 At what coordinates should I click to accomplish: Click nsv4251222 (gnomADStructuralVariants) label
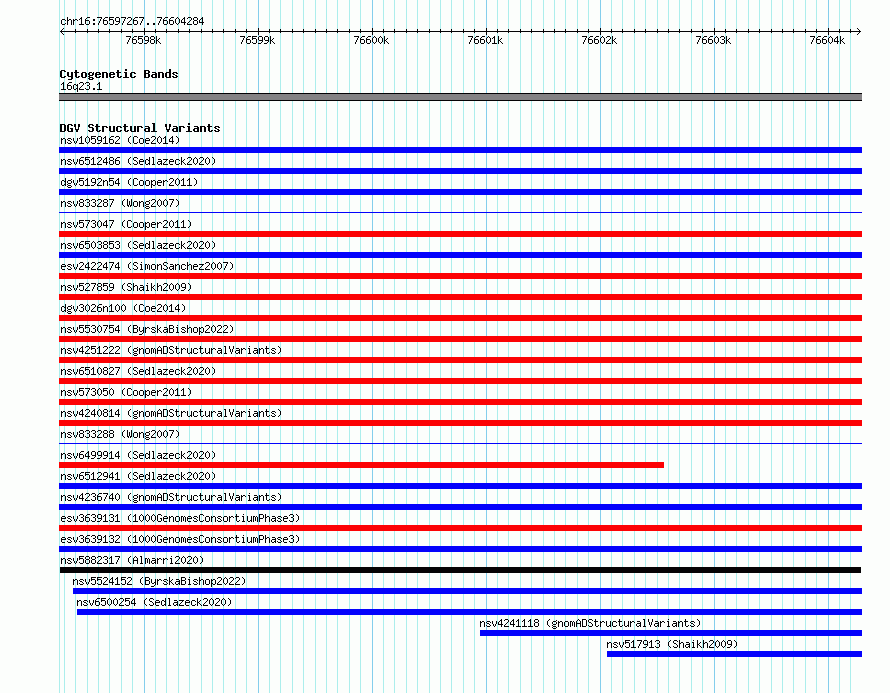click(171, 350)
